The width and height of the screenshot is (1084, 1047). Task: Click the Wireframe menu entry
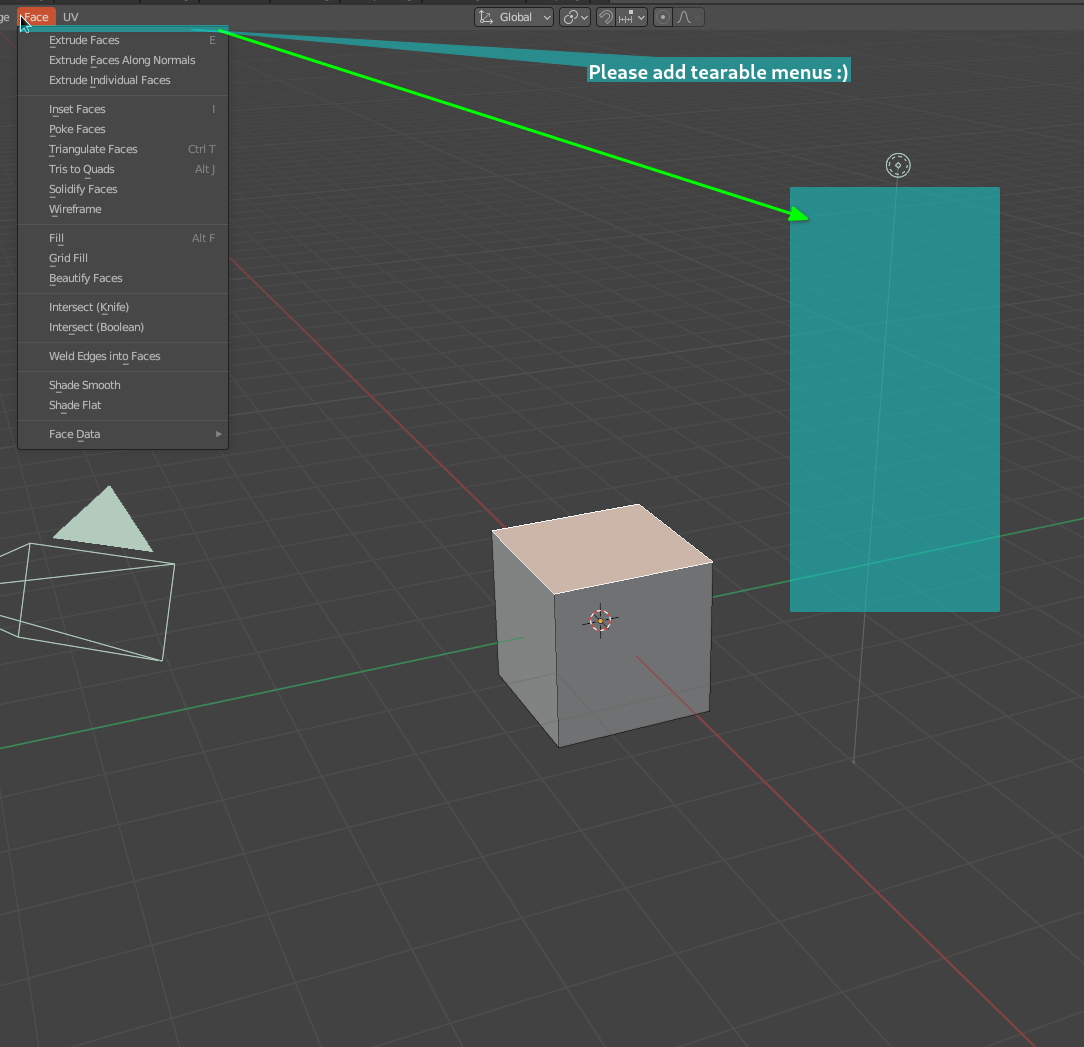123,210
